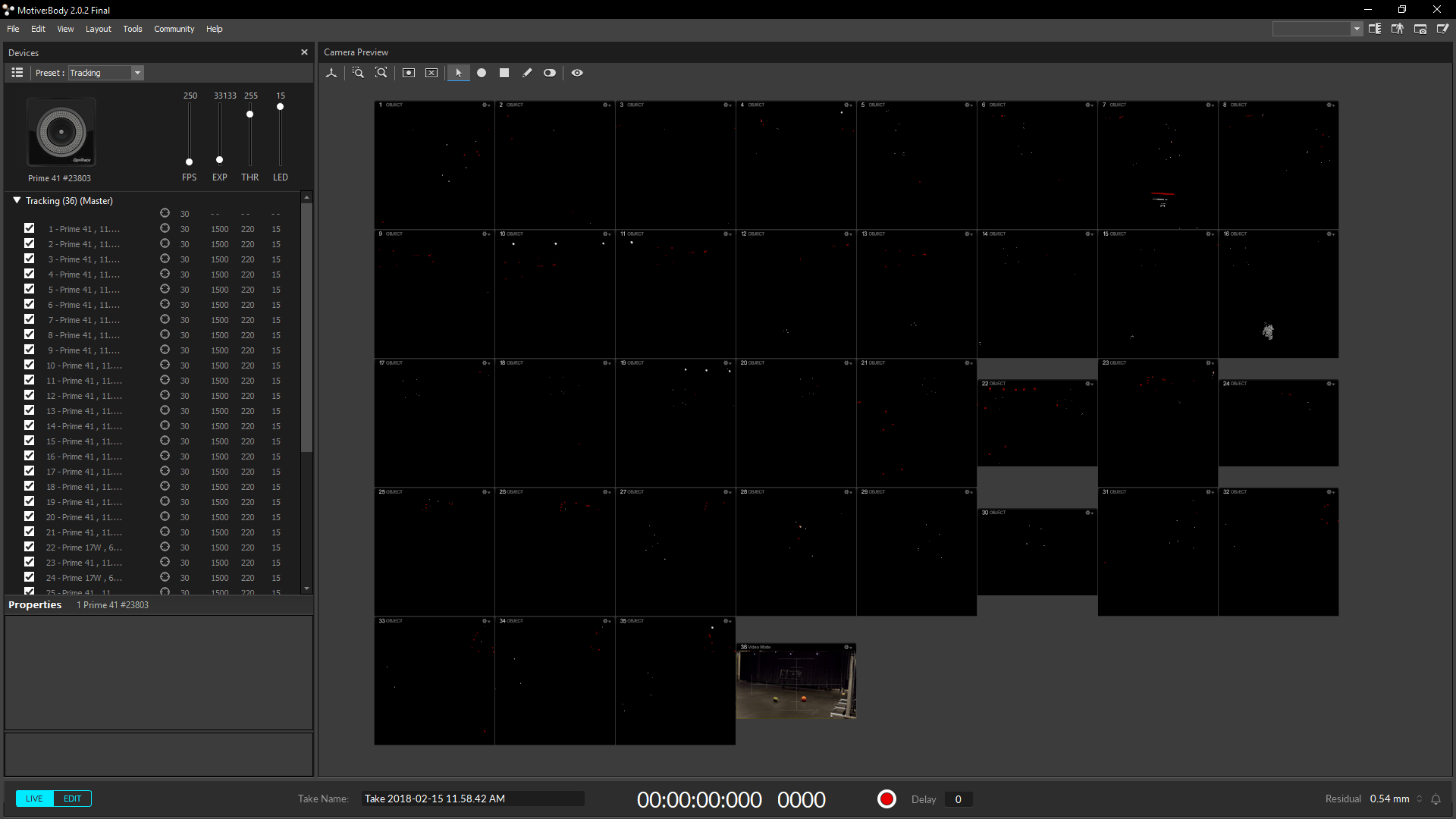Viewport: 1456px width, 819px height.
Task: Uncheck camera 22 - Prime 17W checkbox
Action: [x=29, y=547]
